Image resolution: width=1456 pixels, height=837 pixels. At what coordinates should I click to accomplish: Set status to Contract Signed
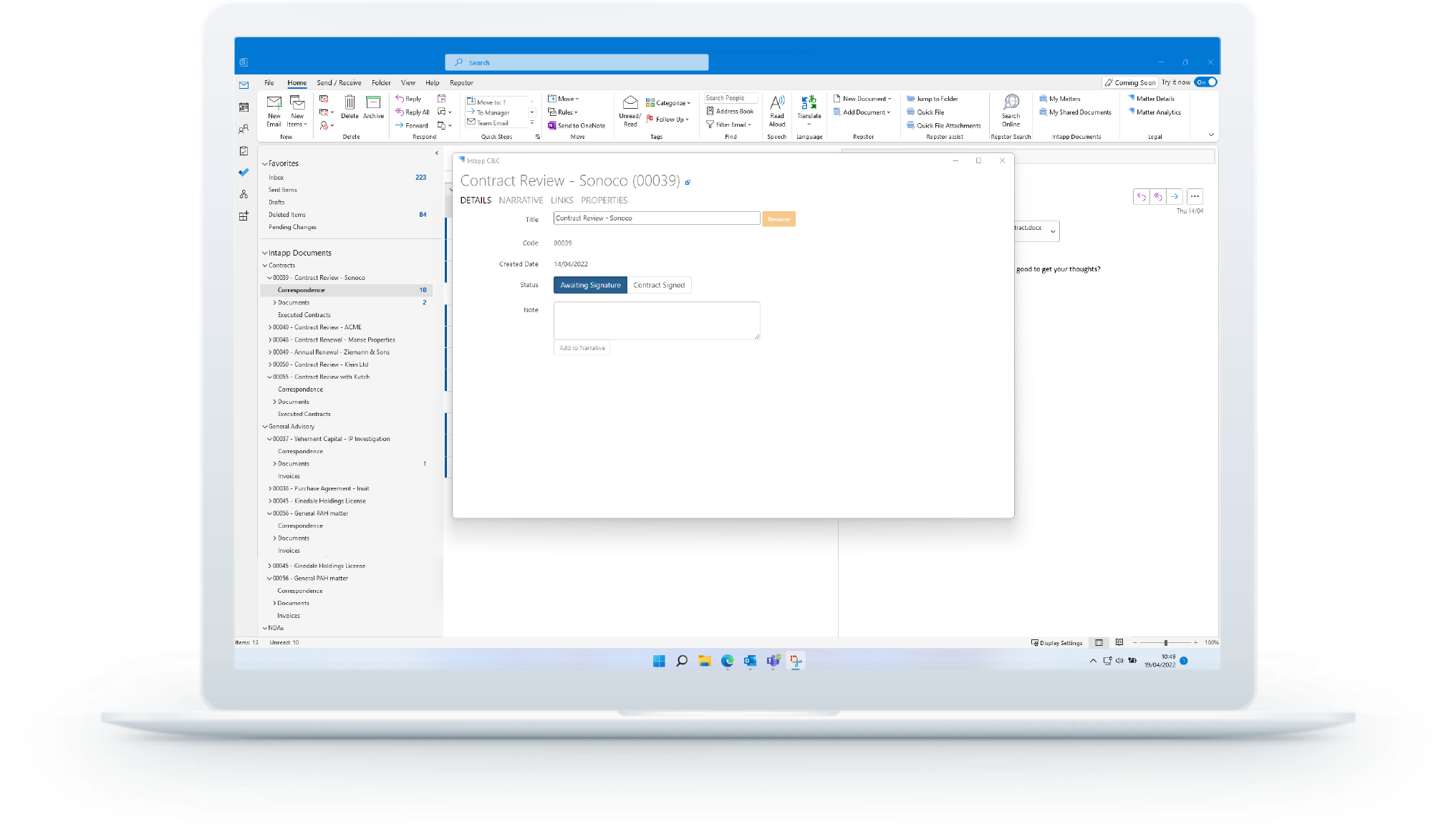coord(659,285)
